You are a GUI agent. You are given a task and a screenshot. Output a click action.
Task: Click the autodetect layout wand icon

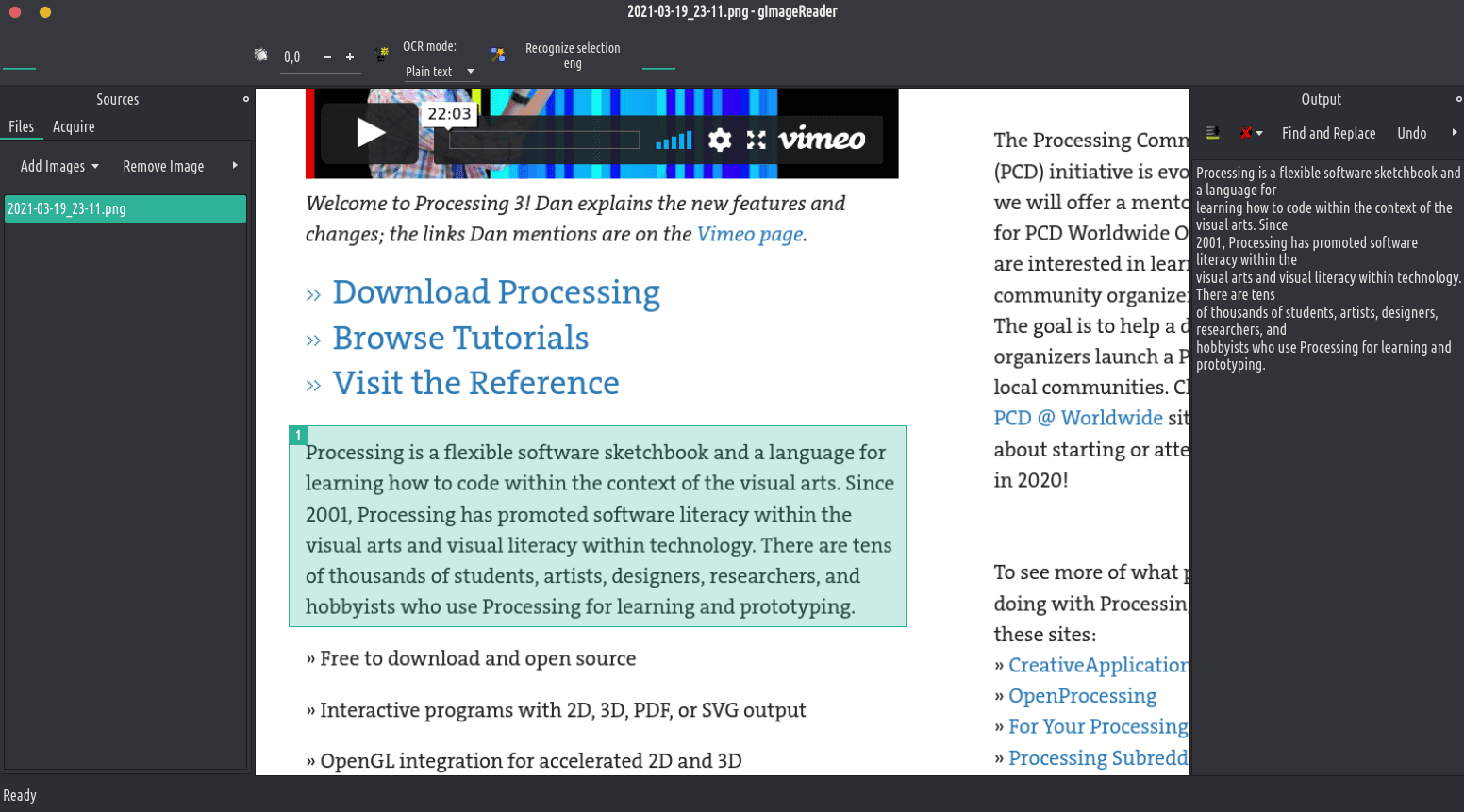382,56
